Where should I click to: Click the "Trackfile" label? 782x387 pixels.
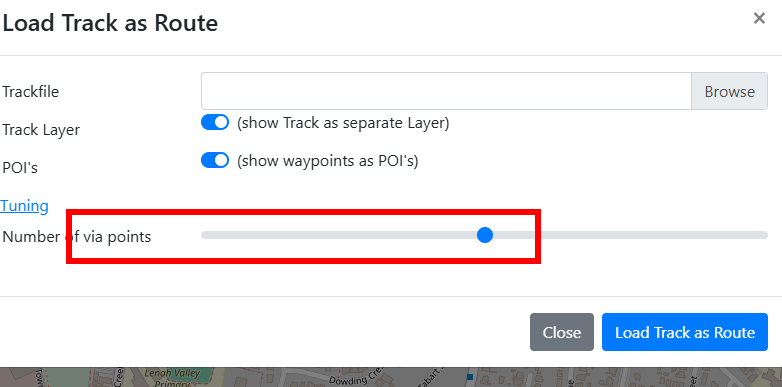30,92
